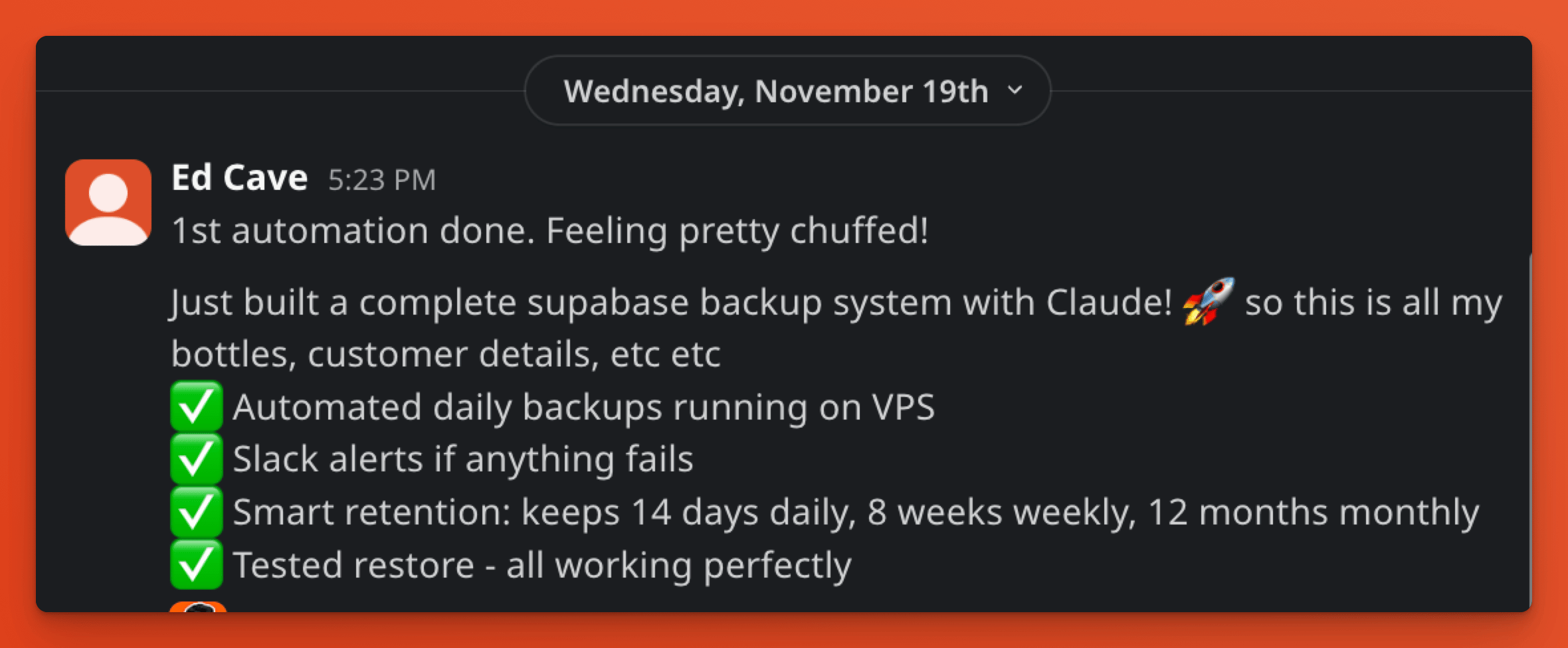Image resolution: width=1568 pixels, height=648 pixels.
Task: Open the "Wednesday, November 19th" date picker
Action: [x=776, y=91]
